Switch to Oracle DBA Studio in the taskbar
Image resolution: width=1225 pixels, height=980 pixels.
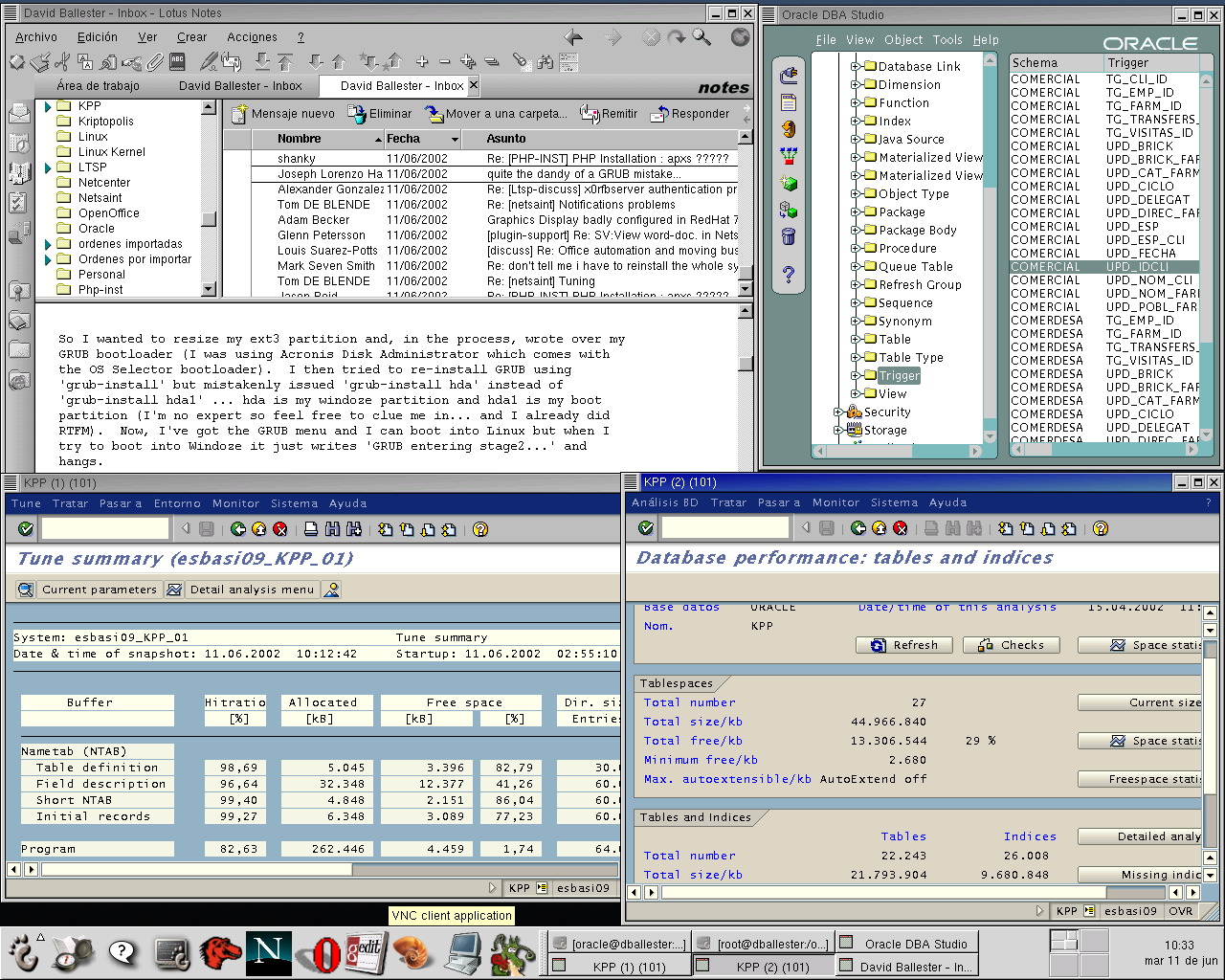coord(905,944)
